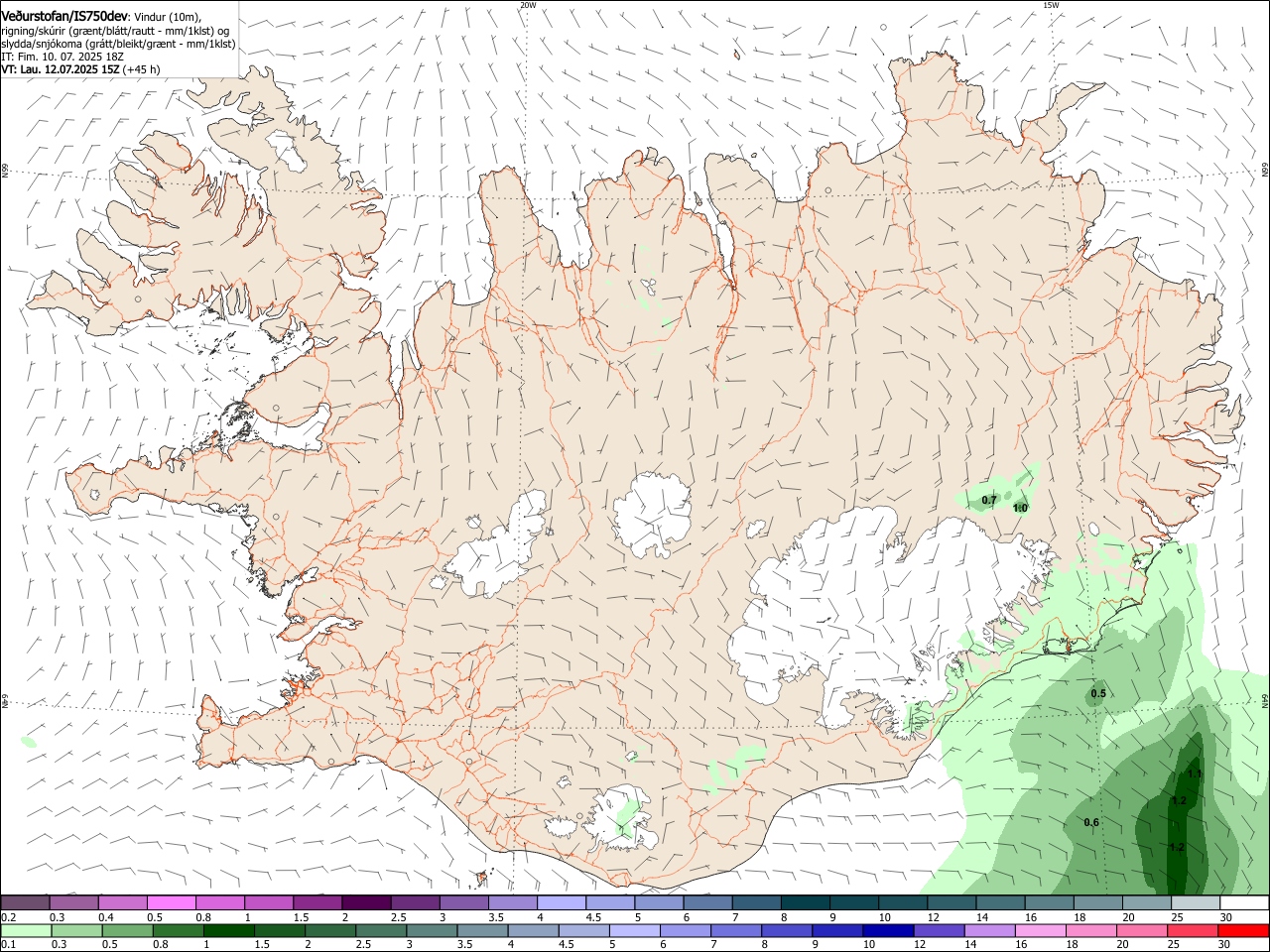Pick the snow legend swatch between 12 and 14
Image resolution: width=1270 pixels, height=952 pixels.
[952, 902]
